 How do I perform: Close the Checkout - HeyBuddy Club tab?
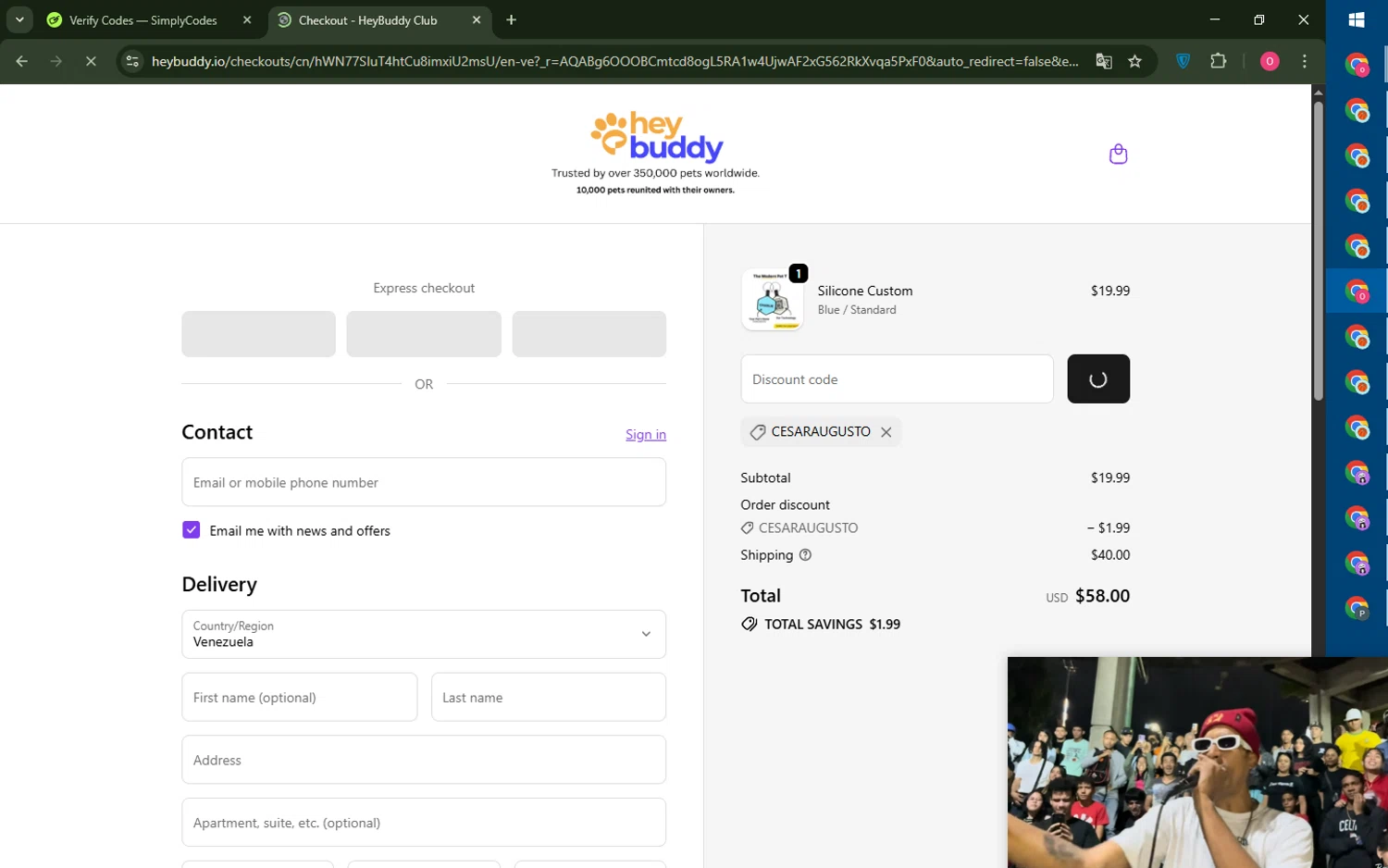point(477,20)
